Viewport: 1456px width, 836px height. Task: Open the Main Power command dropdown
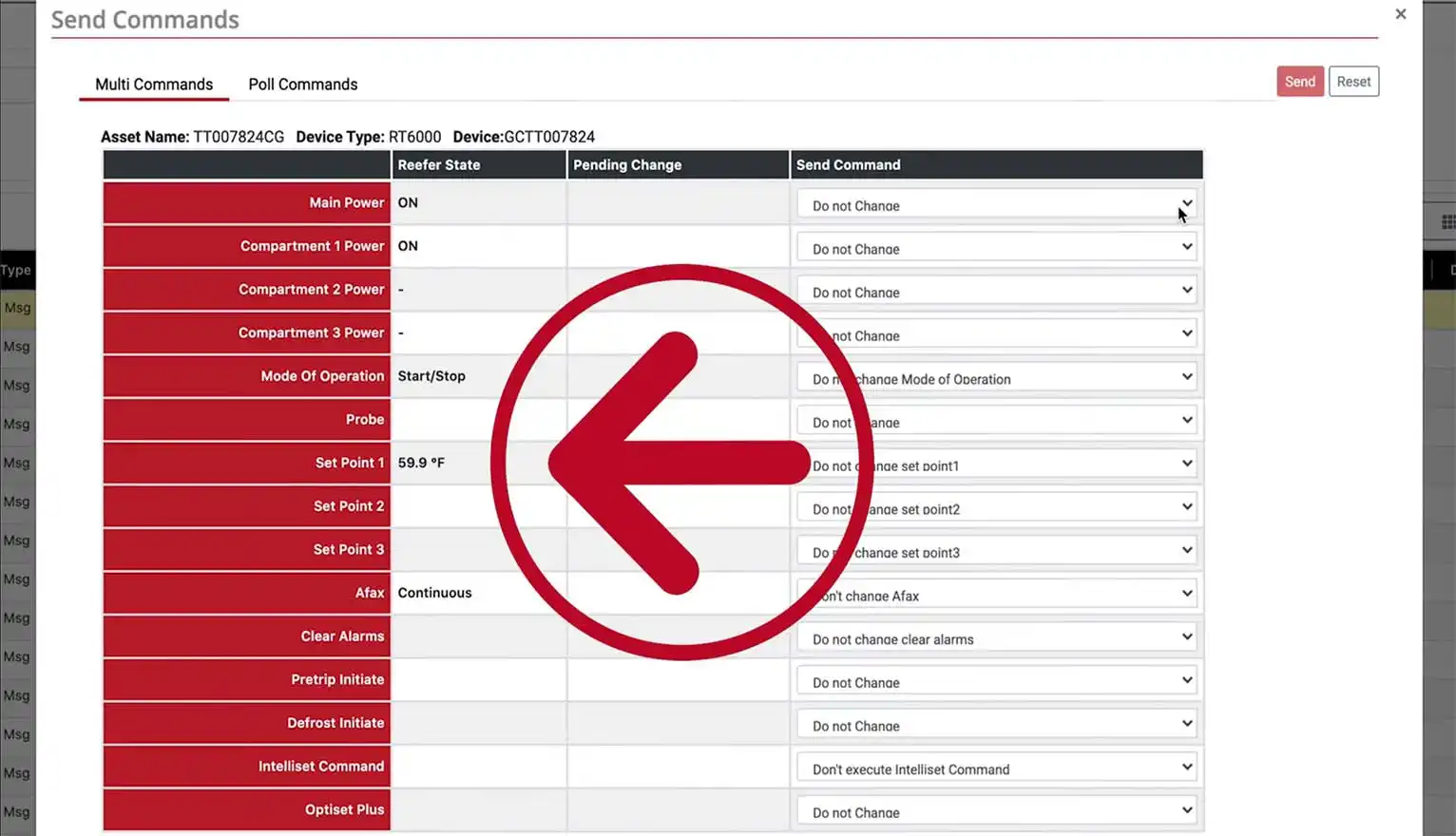coord(996,205)
